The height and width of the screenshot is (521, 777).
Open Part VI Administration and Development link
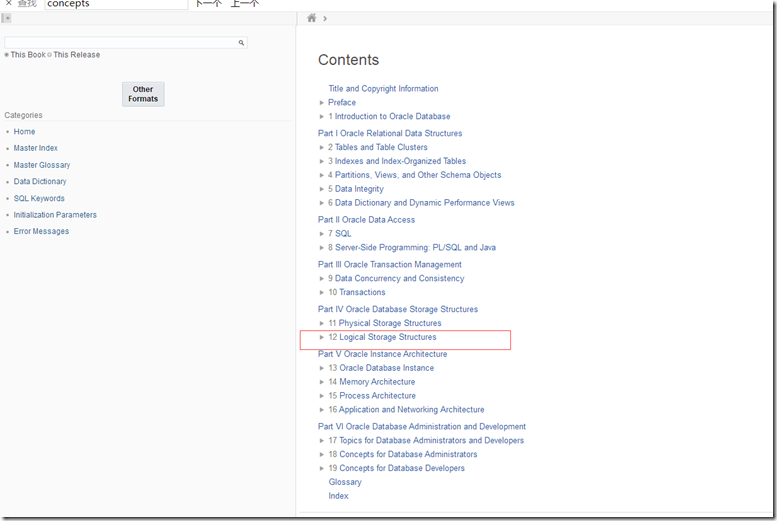click(422, 426)
